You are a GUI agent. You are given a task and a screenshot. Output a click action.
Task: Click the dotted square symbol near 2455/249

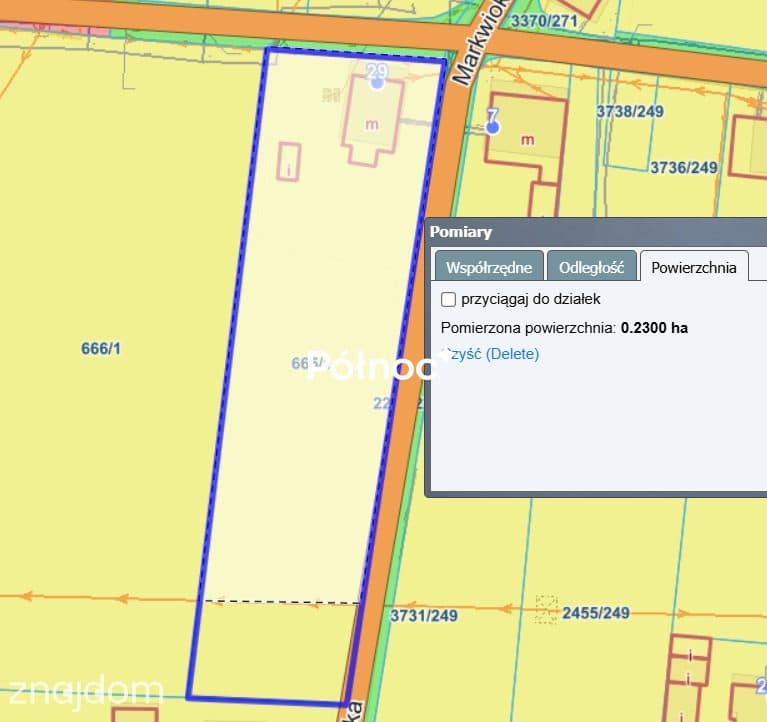546,609
